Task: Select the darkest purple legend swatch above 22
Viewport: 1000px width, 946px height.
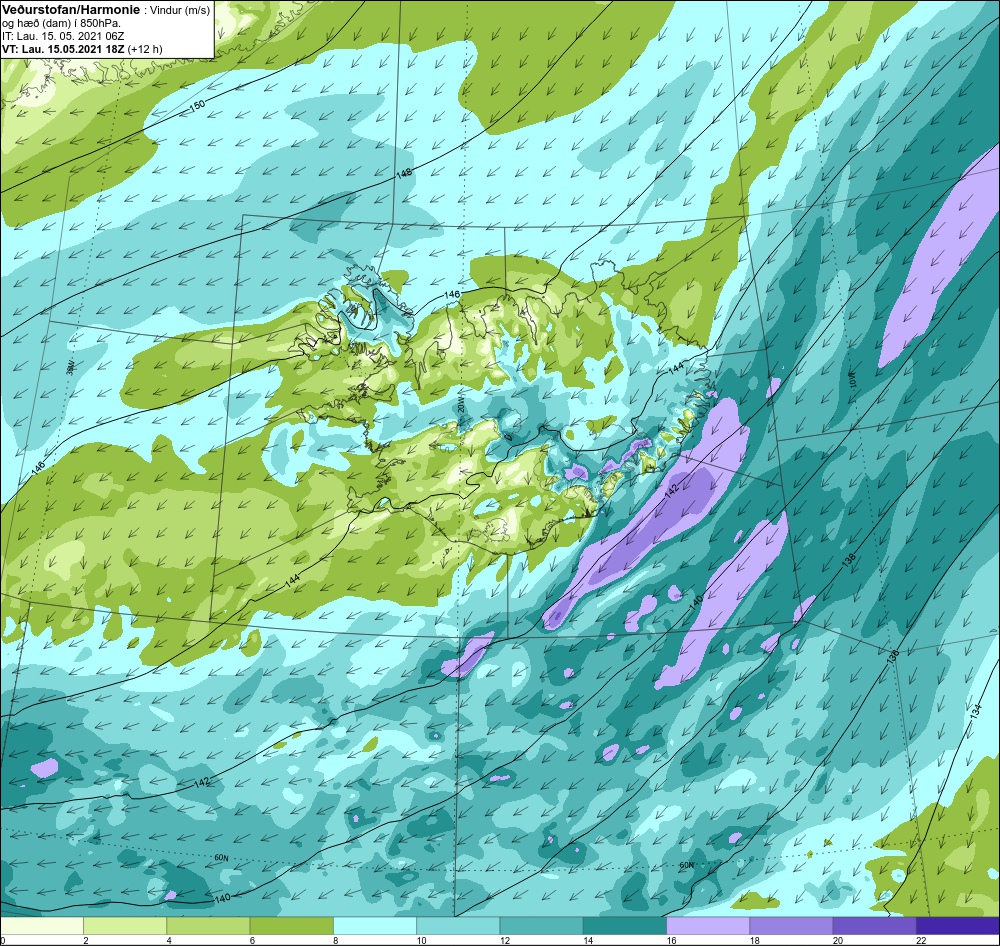Action: coord(958,924)
